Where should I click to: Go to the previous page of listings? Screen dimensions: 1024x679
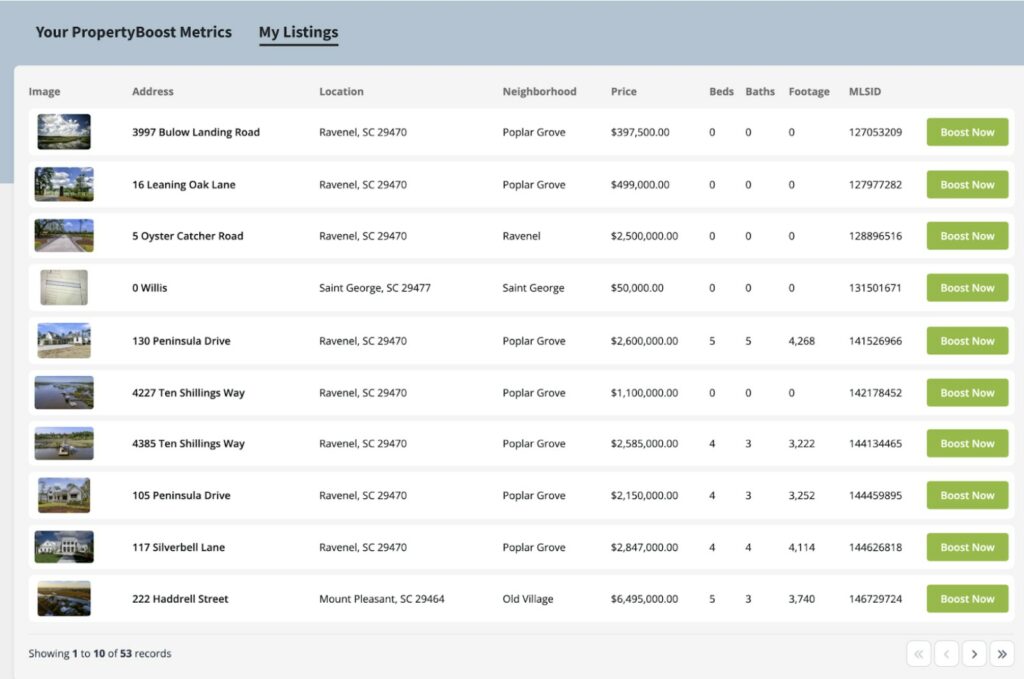(x=946, y=654)
